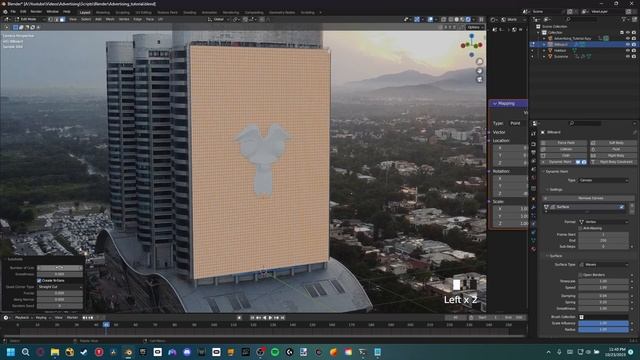This screenshot has height=360, width=640.
Task: Open the Window menu
Action: pyautogui.click(x=52, y=12)
